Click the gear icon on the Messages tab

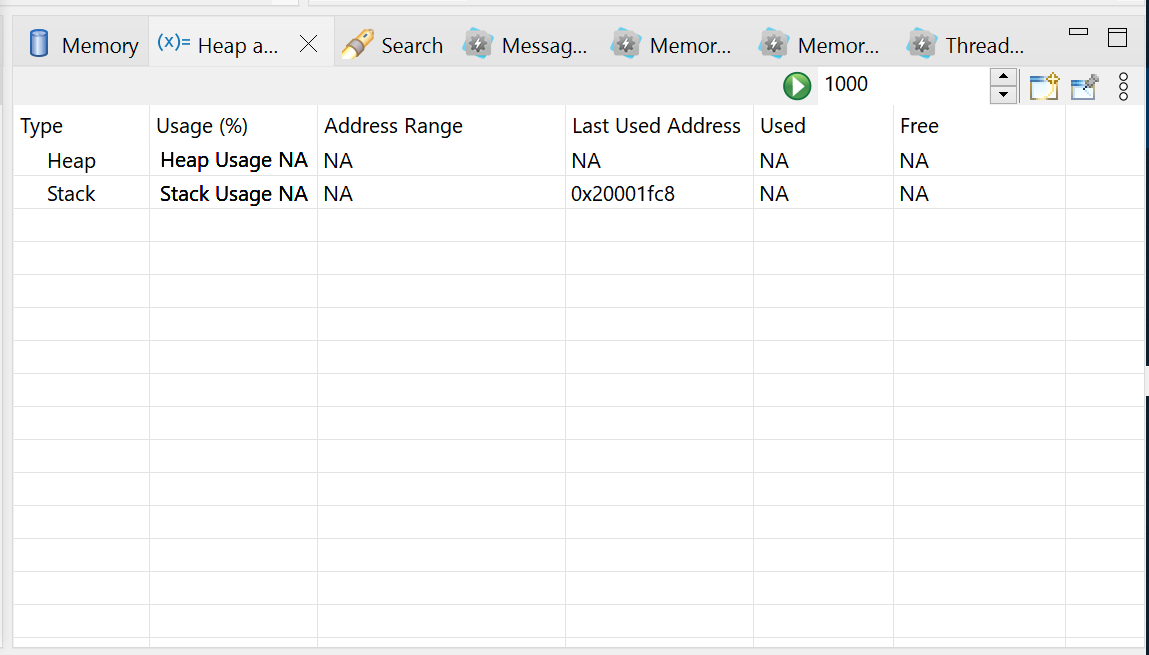coord(478,44)
